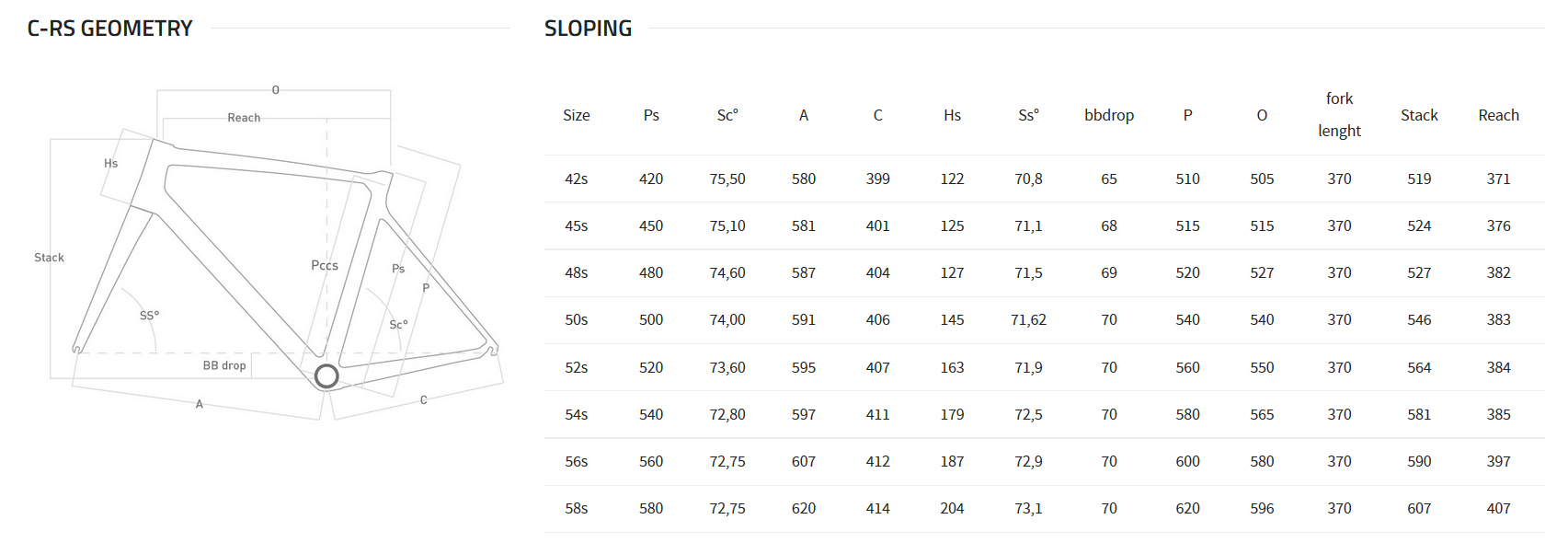The image size is (1568, 554).
Task: Click the SLOPING section heading
Action: coord(588,29)
